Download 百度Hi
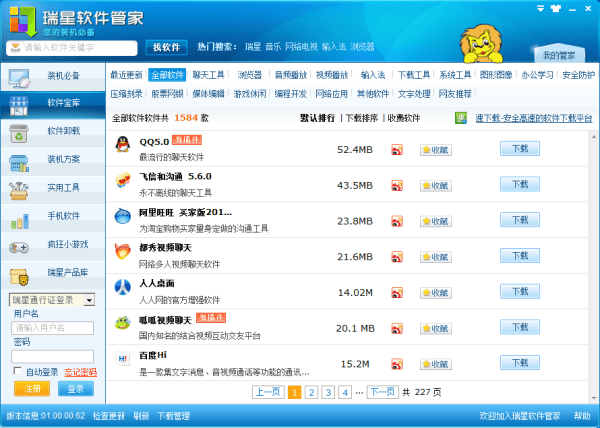This screenshot has height=428, width=600. pyautogui.click(x=520, y=363)
